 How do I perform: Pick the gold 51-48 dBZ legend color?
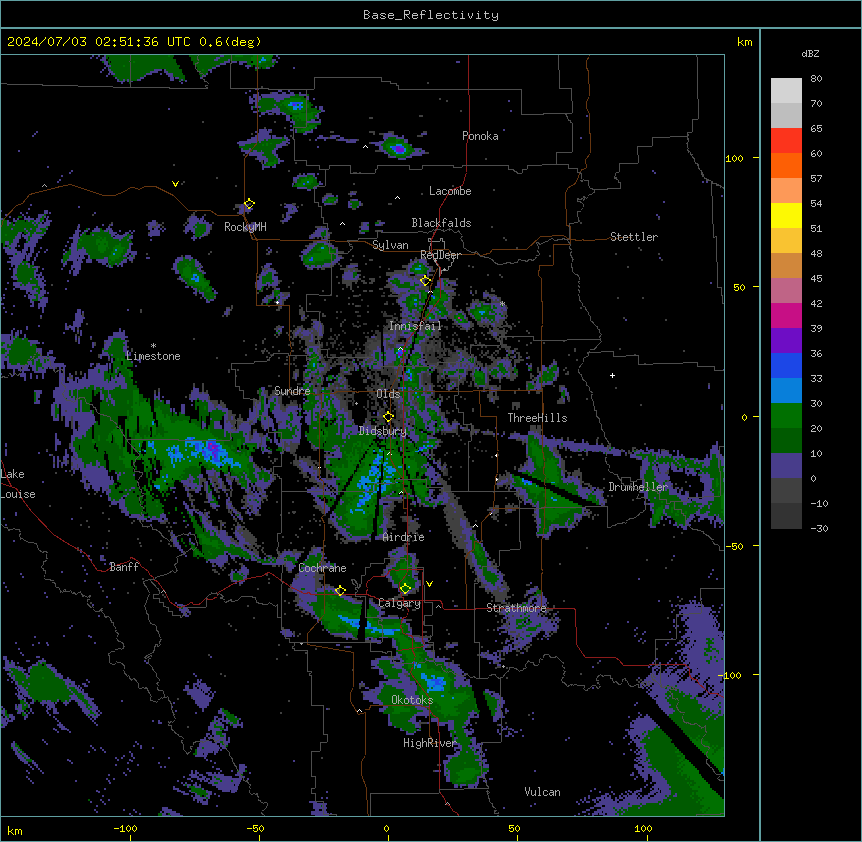786,241
